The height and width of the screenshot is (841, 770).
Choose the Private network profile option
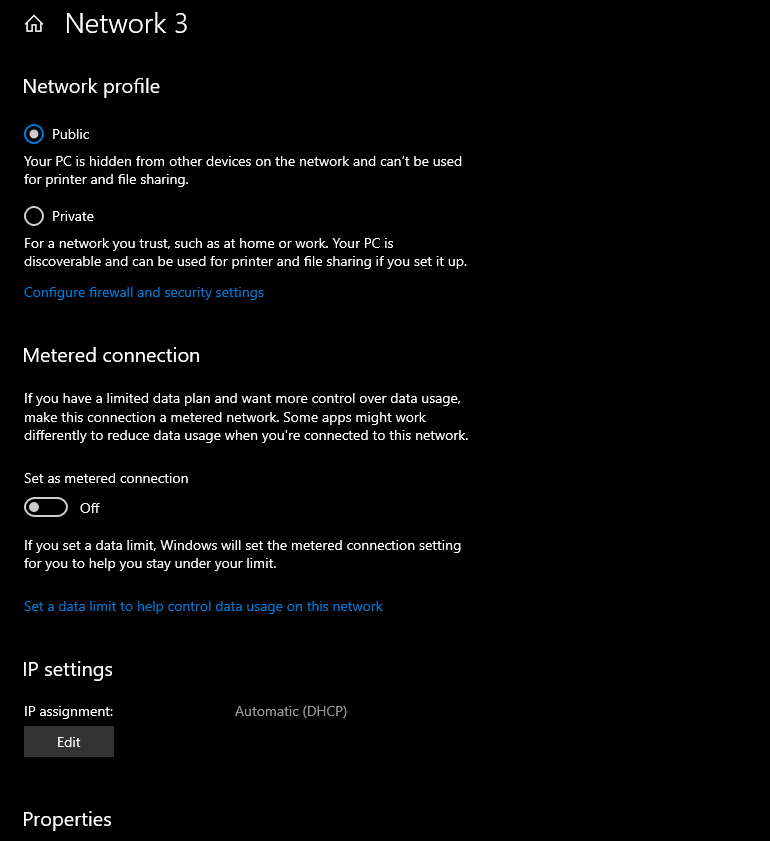[34, 216]
